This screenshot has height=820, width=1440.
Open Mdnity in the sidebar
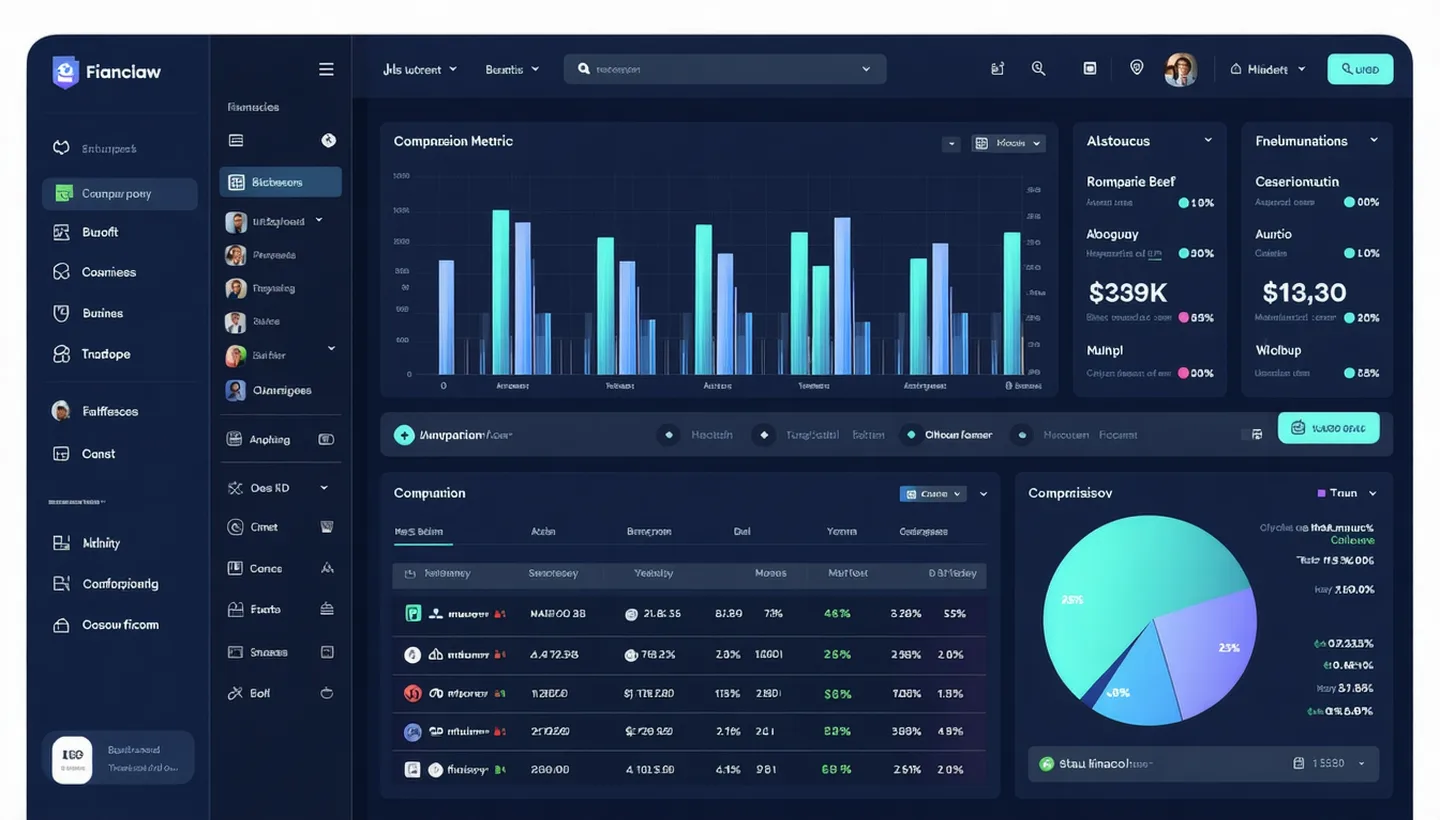click(87, 543)
